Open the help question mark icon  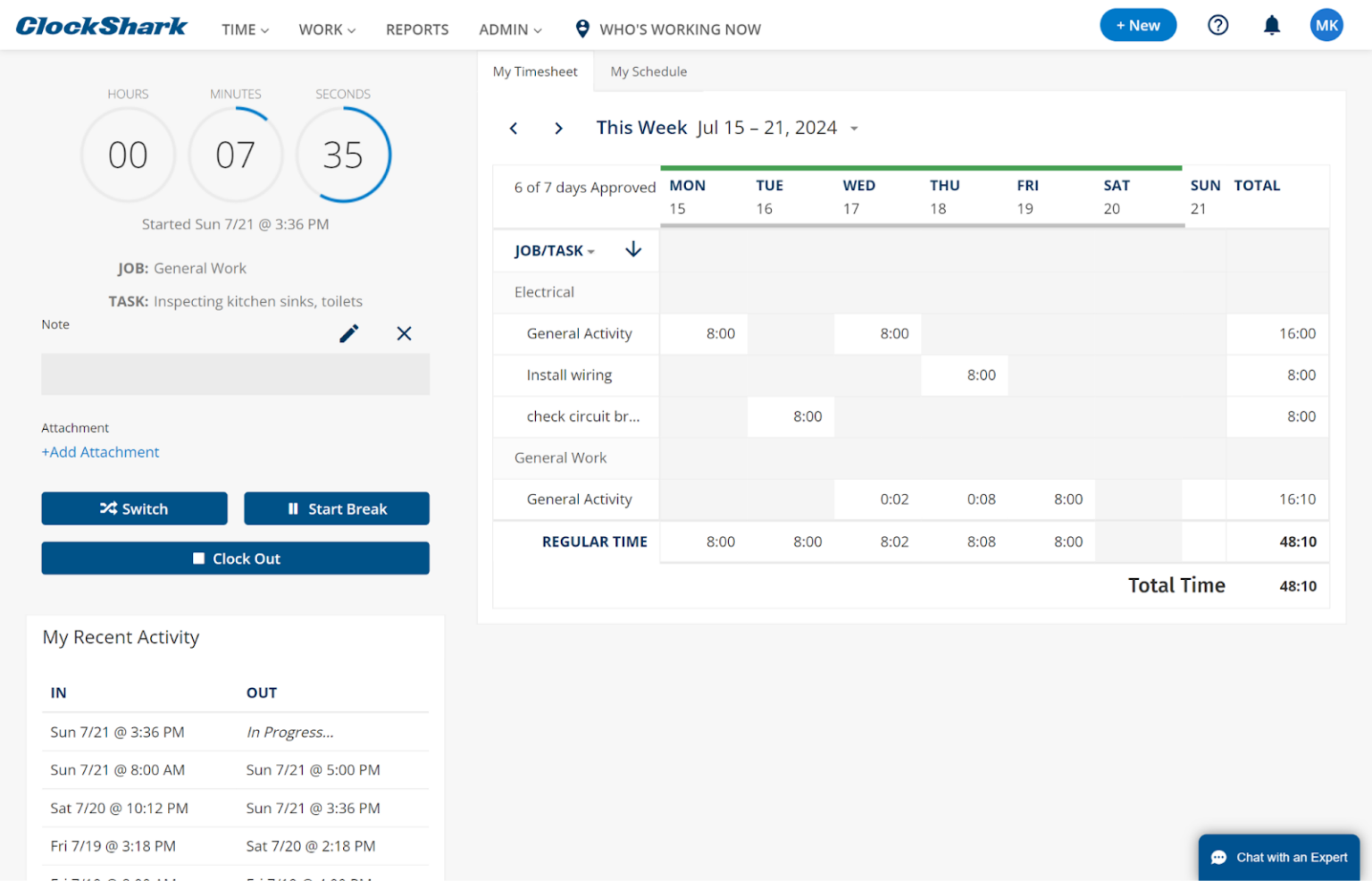pyautogui.click(x=1218, y=25)
